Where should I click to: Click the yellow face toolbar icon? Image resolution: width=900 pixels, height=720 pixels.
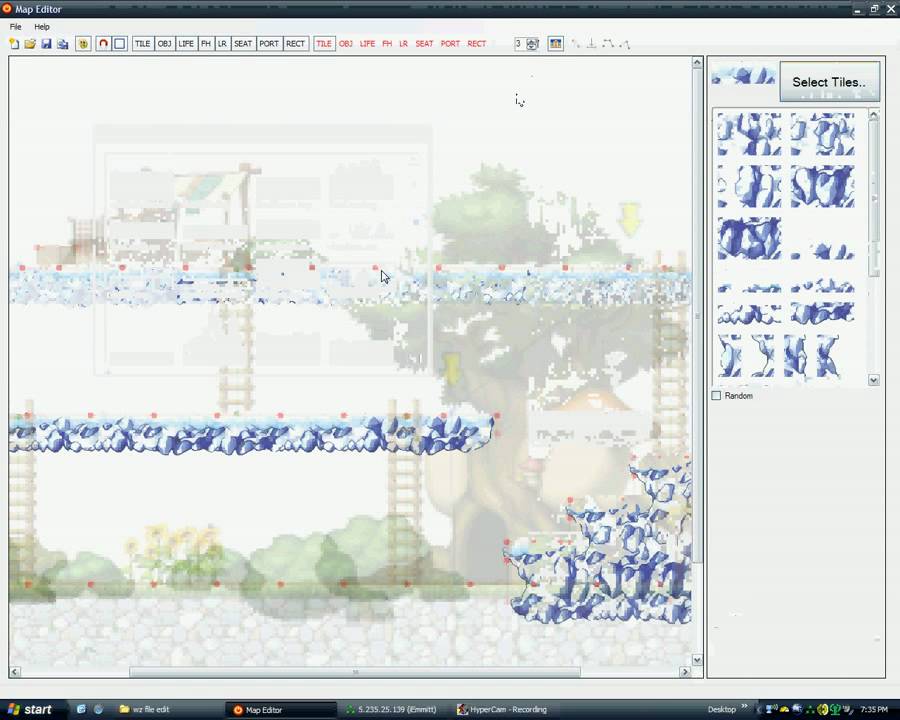[83, 44]
